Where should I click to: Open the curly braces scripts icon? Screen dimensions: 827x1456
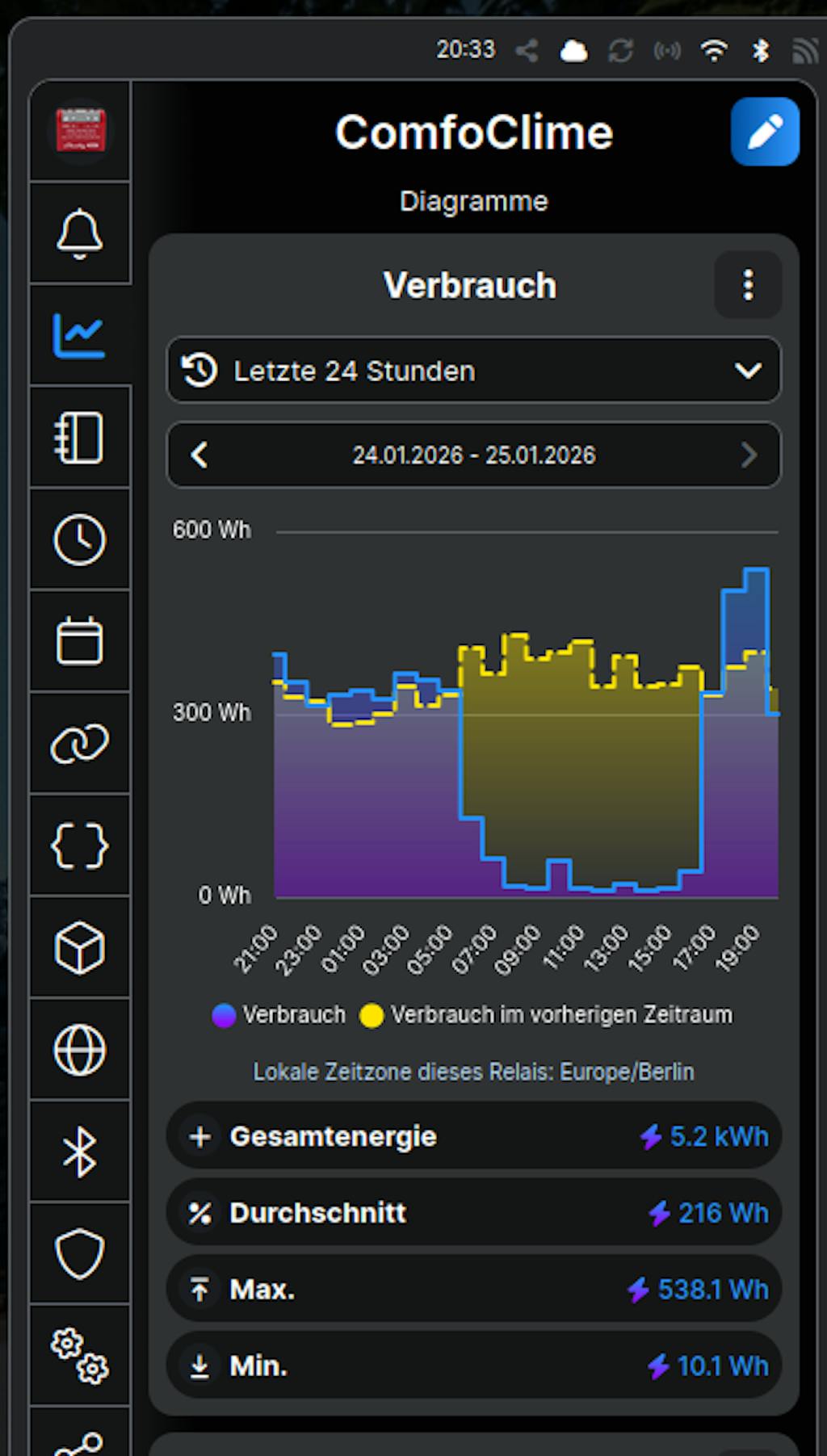(x=79, y=845)
